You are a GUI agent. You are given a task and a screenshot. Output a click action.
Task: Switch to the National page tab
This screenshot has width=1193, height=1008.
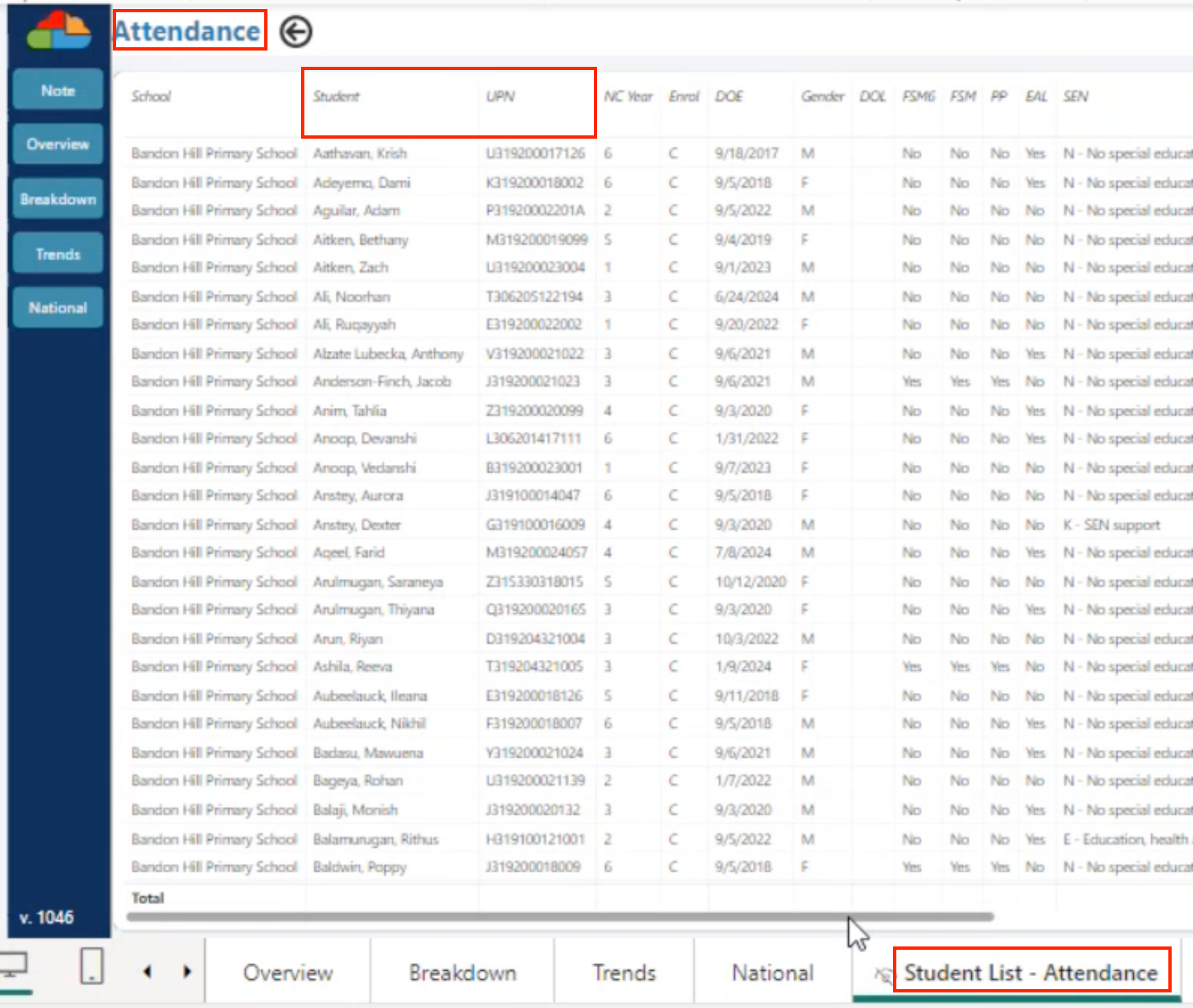[773, 972]
